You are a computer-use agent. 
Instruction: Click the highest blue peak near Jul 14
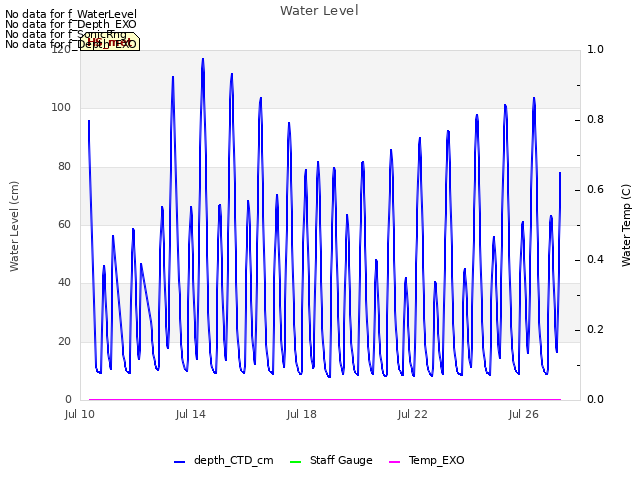point(203,59)
